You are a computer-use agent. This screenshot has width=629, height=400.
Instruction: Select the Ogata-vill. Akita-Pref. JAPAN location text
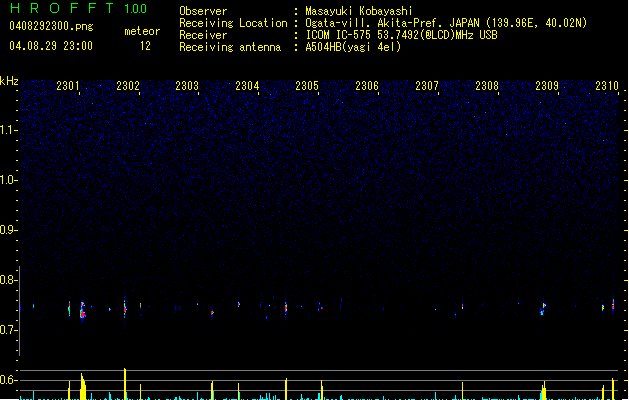446,23
